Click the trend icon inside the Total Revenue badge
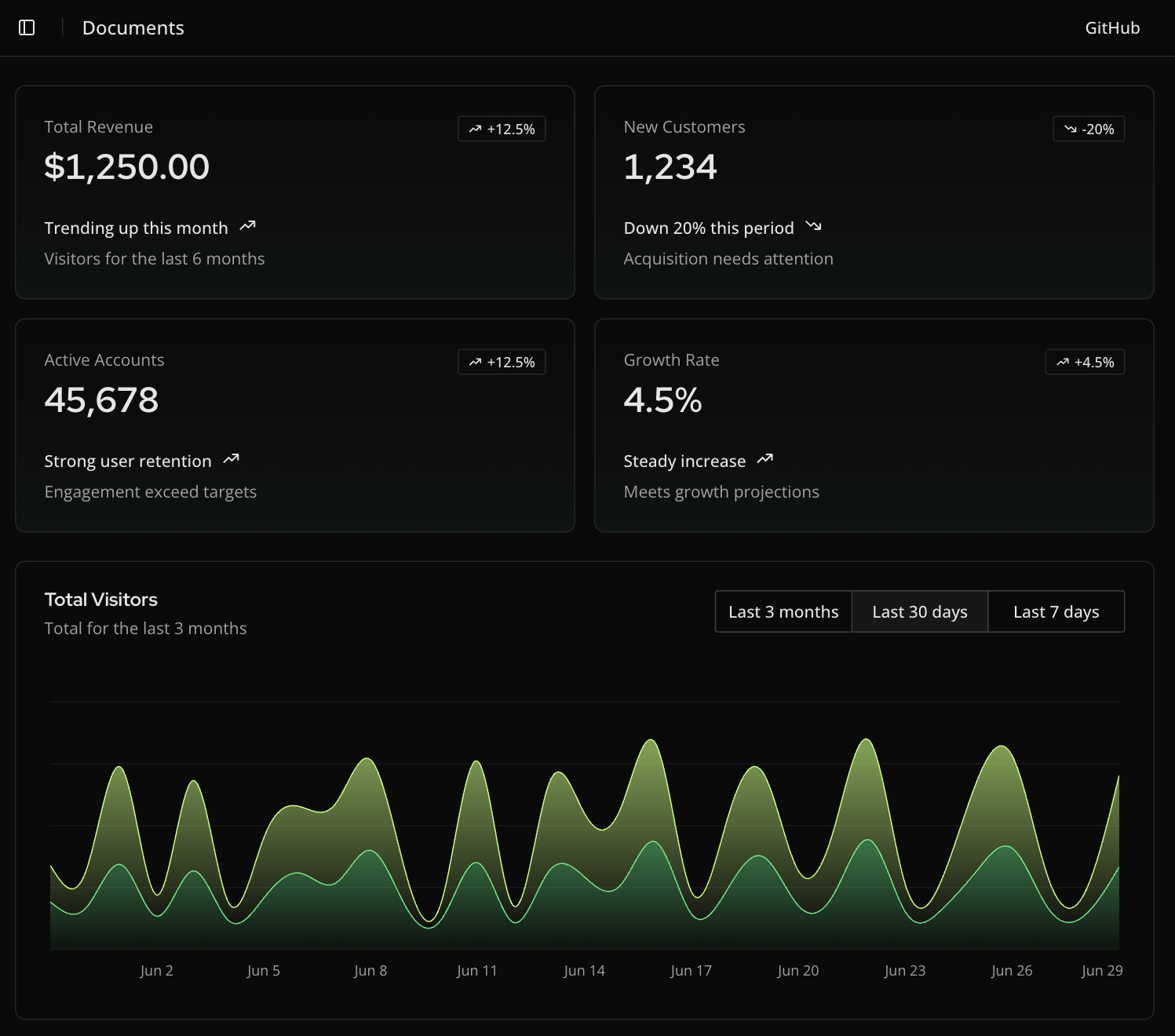Viewport: 1175px width, 1036px height. 476,128
